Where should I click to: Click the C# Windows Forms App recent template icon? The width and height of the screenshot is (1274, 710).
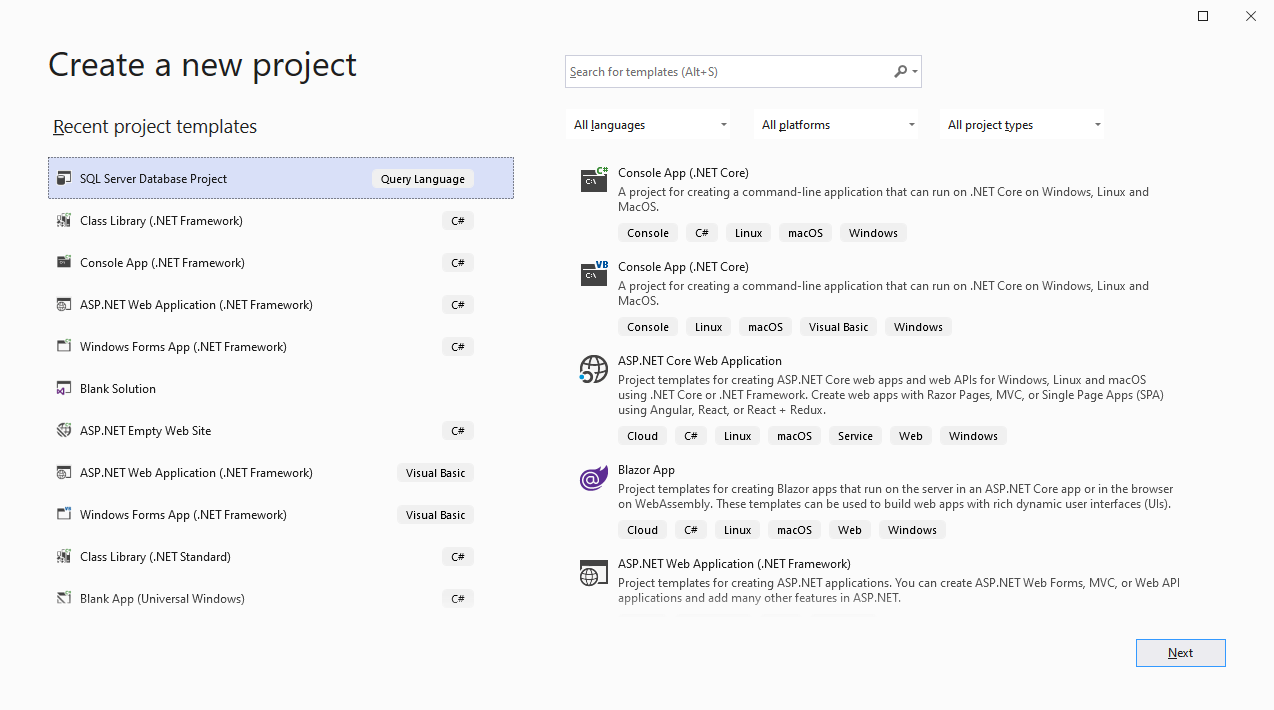click(64, 347)
